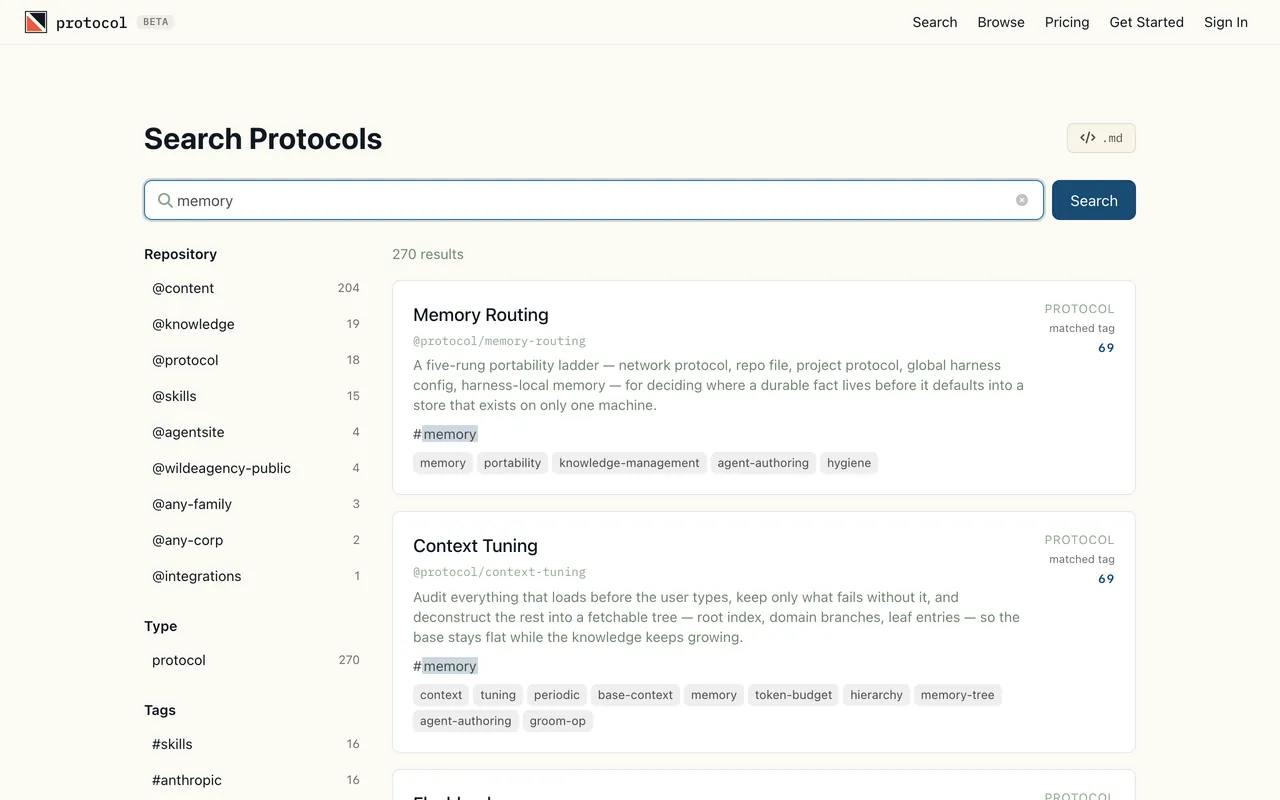Click the portability tag chip

click(x=512, y=463)
